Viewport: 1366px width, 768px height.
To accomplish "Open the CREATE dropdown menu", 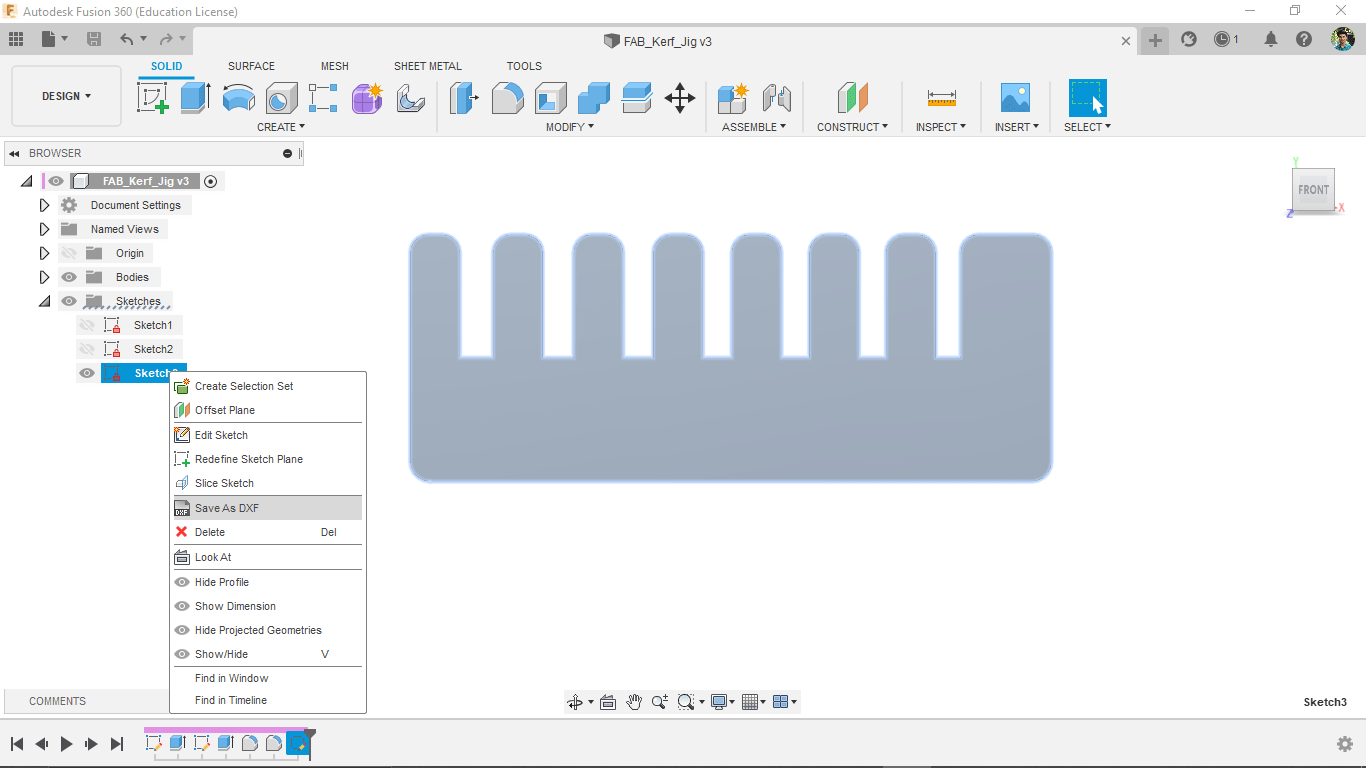I will tap(281, 127).
